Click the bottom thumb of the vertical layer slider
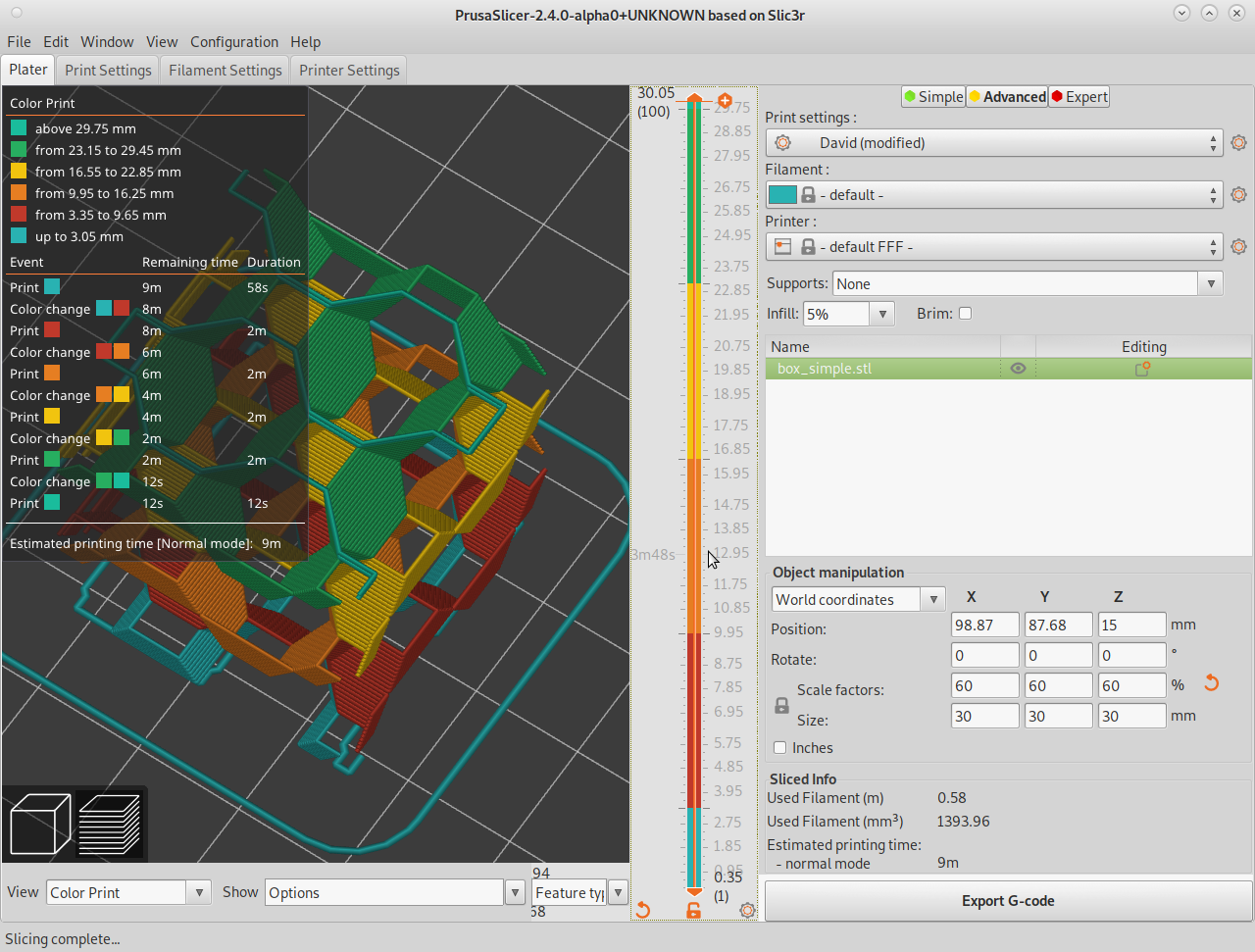The height and width of the screenshot is (952, 1255). tap(694, 891)
